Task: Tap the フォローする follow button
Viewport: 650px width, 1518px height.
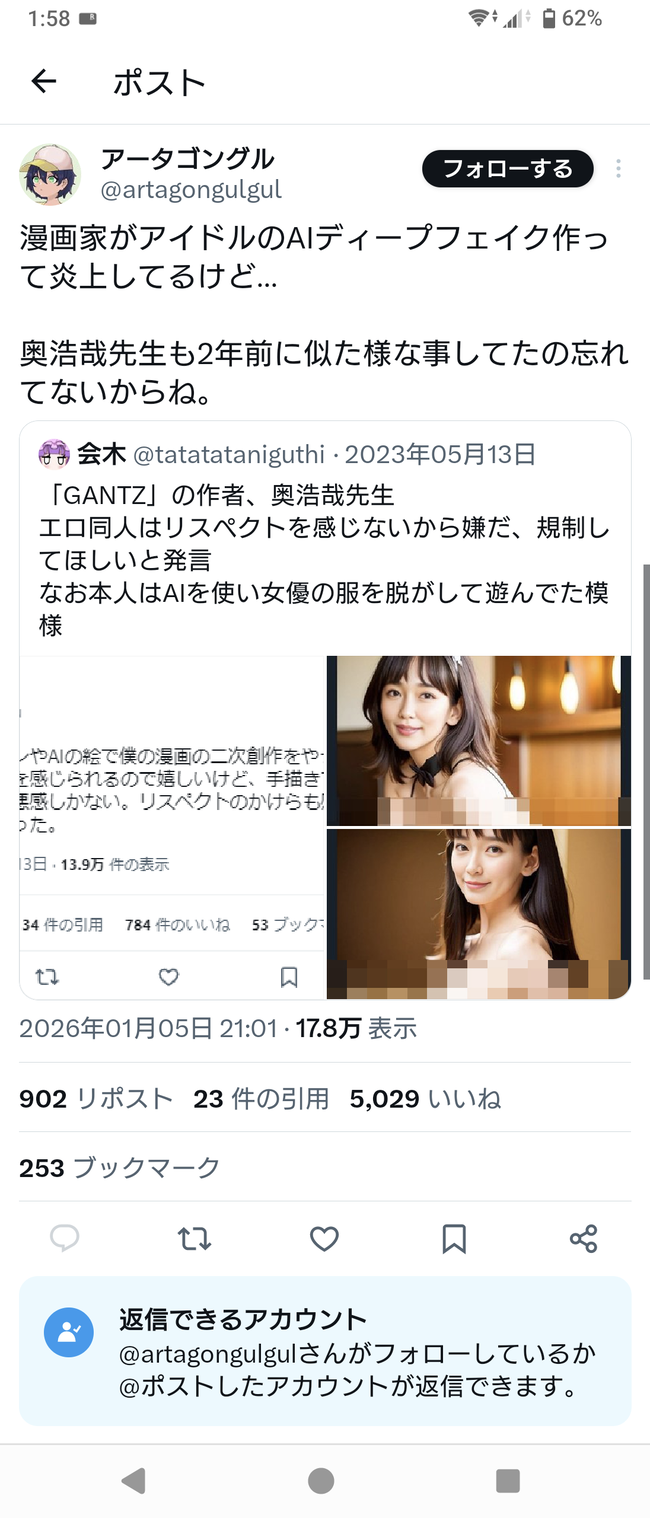Action: tap(508, 169)
